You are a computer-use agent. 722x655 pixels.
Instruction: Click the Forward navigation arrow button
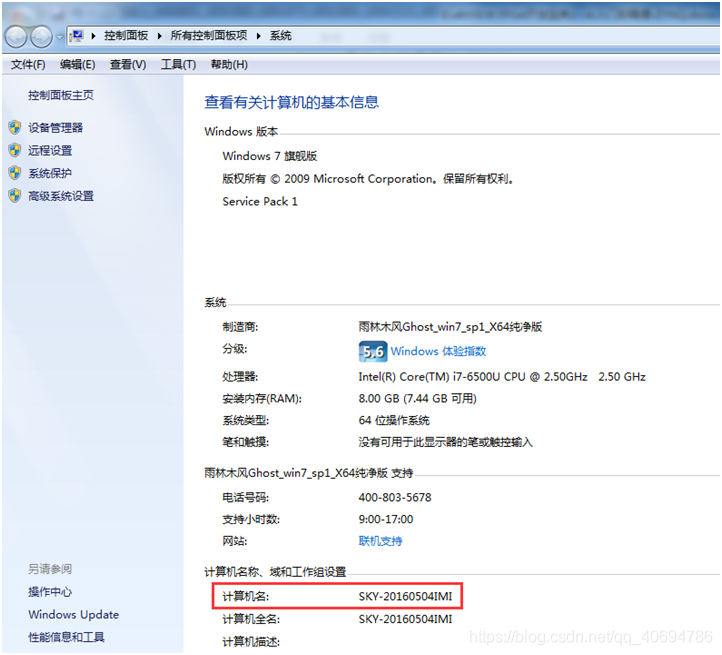click(x=41, y=36)
